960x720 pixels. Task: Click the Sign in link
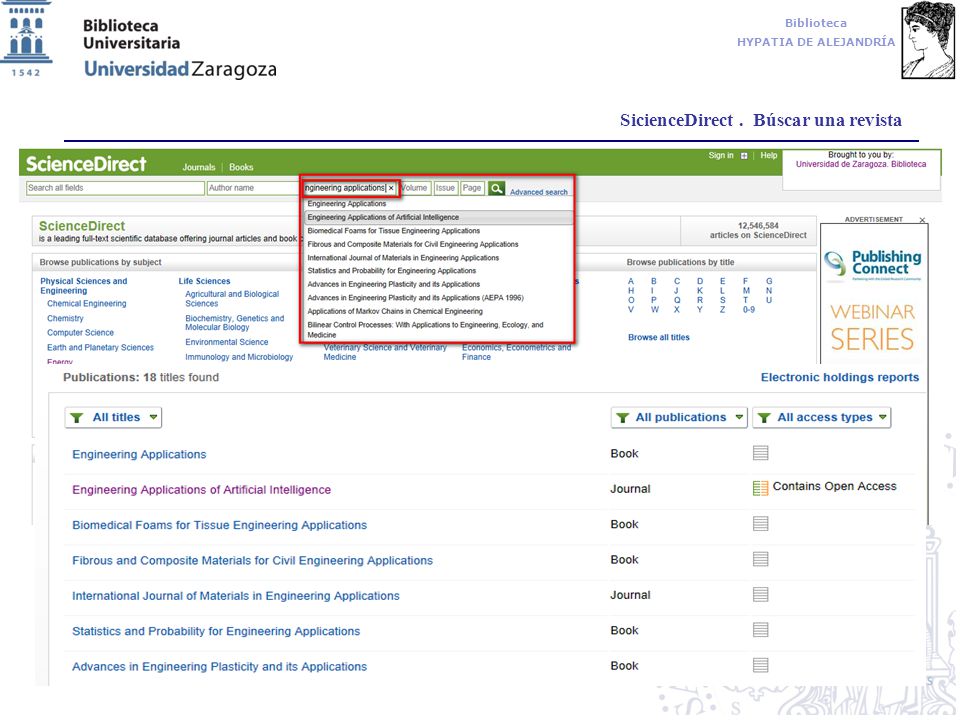(721, 156)
